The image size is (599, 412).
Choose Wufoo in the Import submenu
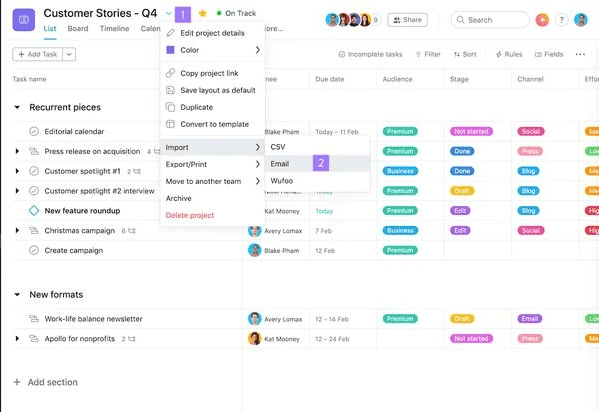coord(317,181)
